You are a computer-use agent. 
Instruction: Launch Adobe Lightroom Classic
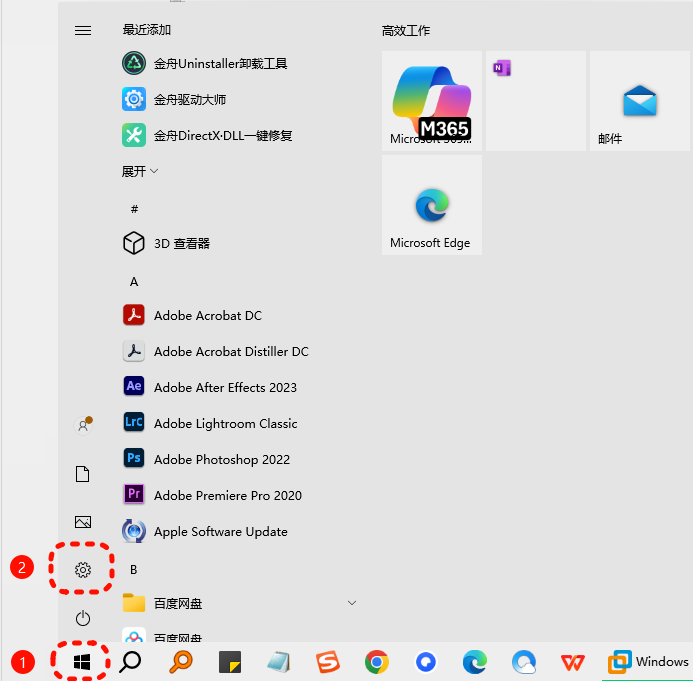209,423
